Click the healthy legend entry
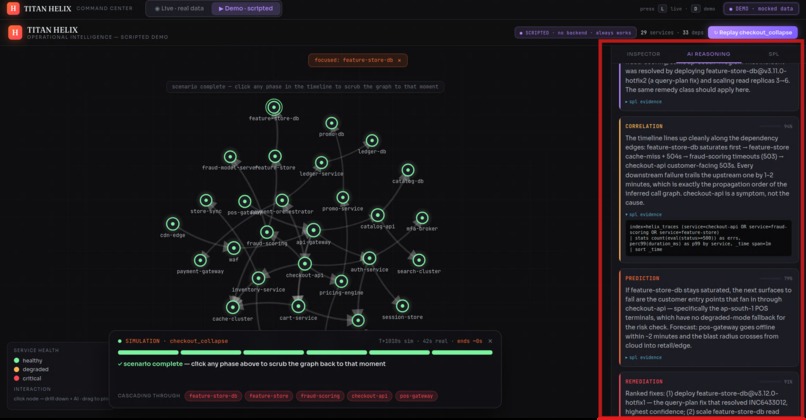The width and height of the screenshot is (806, 420). 28,360
